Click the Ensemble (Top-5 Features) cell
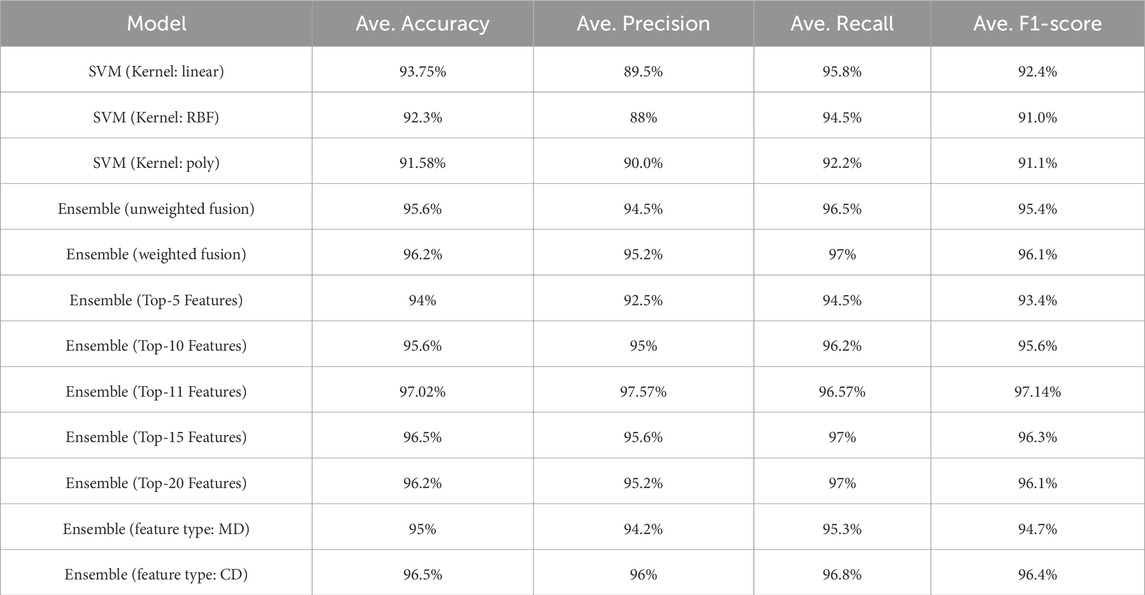The height and width of the screenshot is (595, 1145). click(x=156, y=300)
